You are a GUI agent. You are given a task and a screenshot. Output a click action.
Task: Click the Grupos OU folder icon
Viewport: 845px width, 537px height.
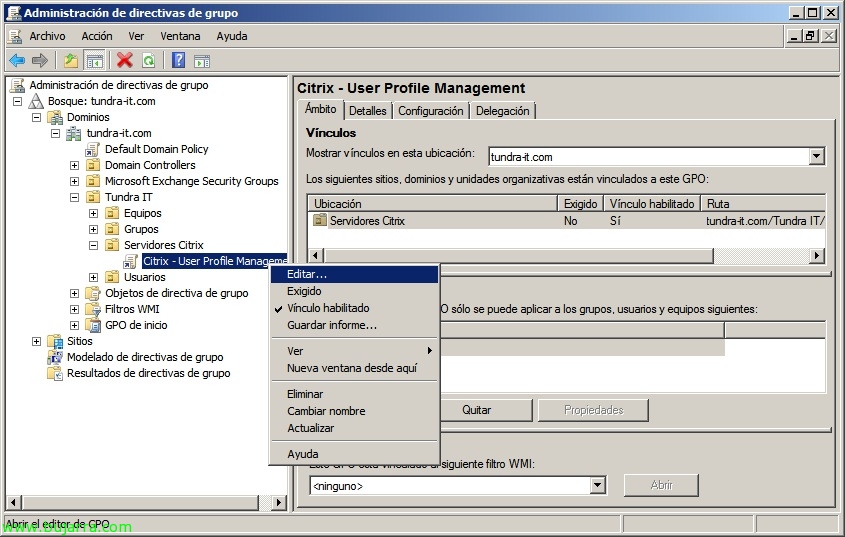pos(112,229)
